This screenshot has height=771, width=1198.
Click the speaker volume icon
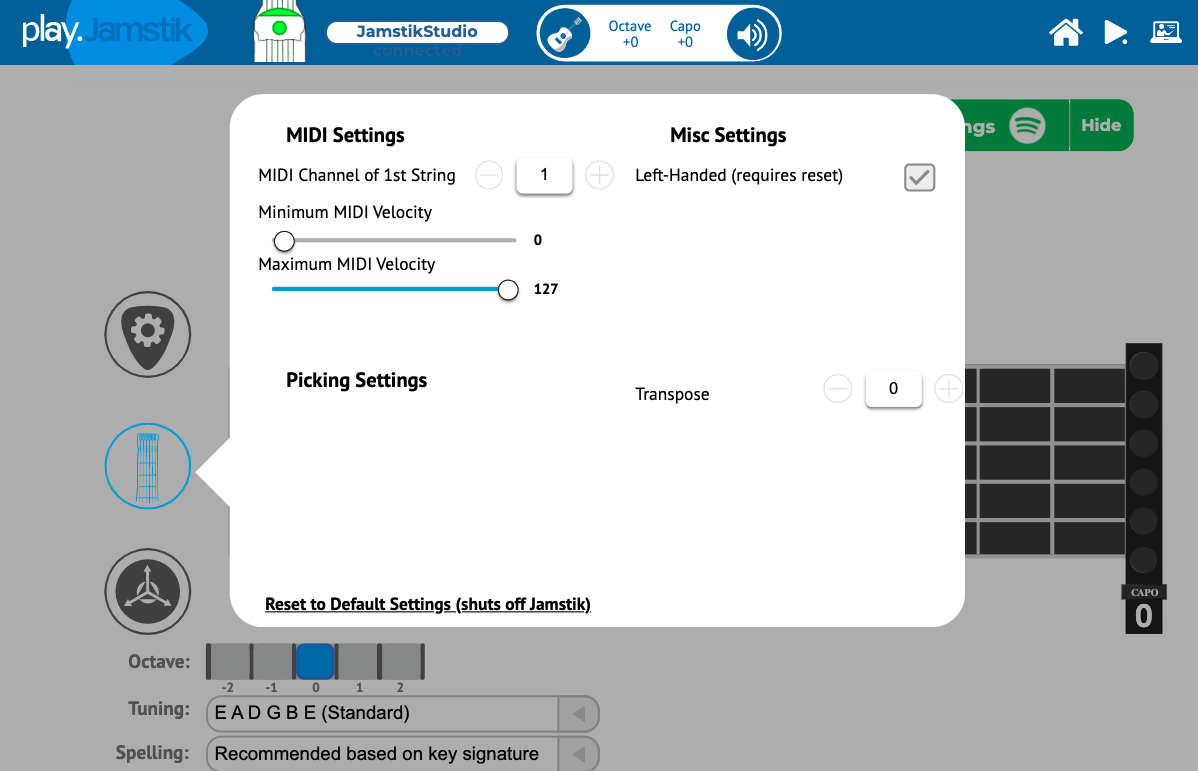click(x=752, y=36)
